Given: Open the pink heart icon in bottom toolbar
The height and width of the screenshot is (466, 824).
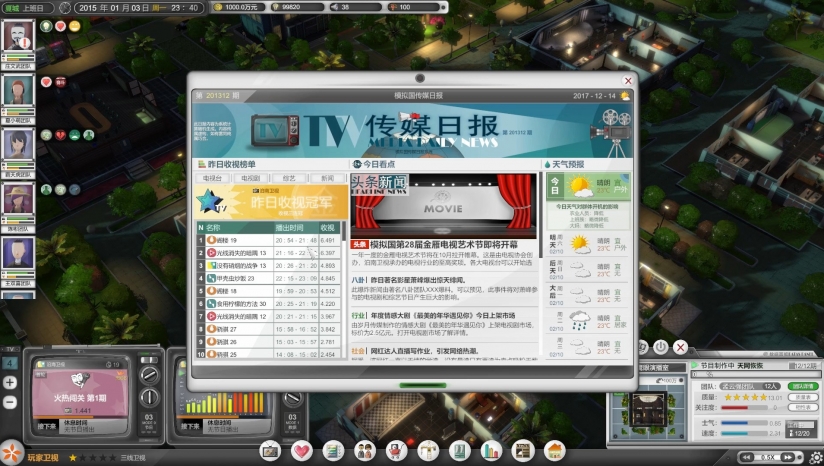Looking at the screenshot, I should [302, 451].
